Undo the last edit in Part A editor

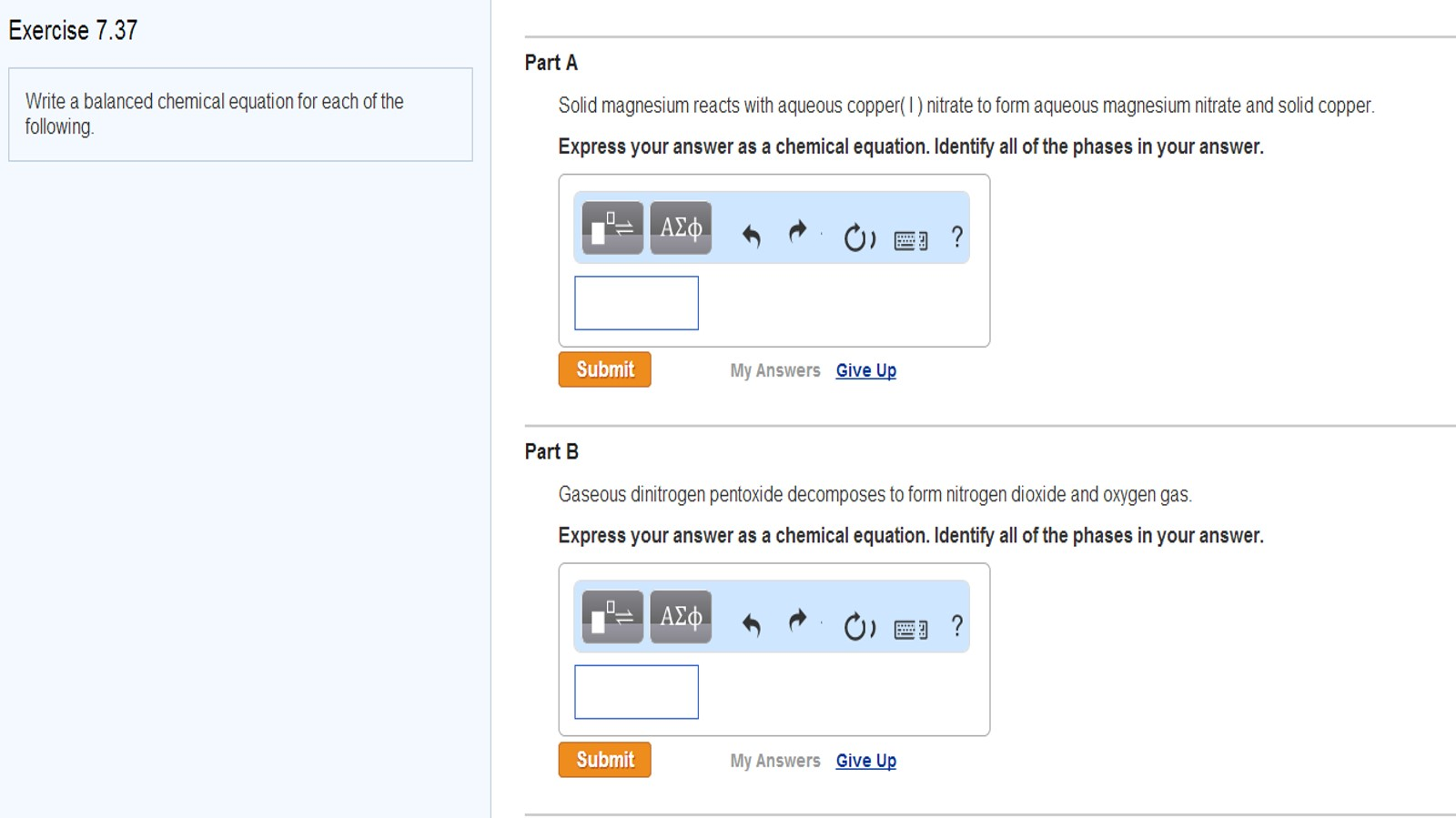tap(751, 234)
